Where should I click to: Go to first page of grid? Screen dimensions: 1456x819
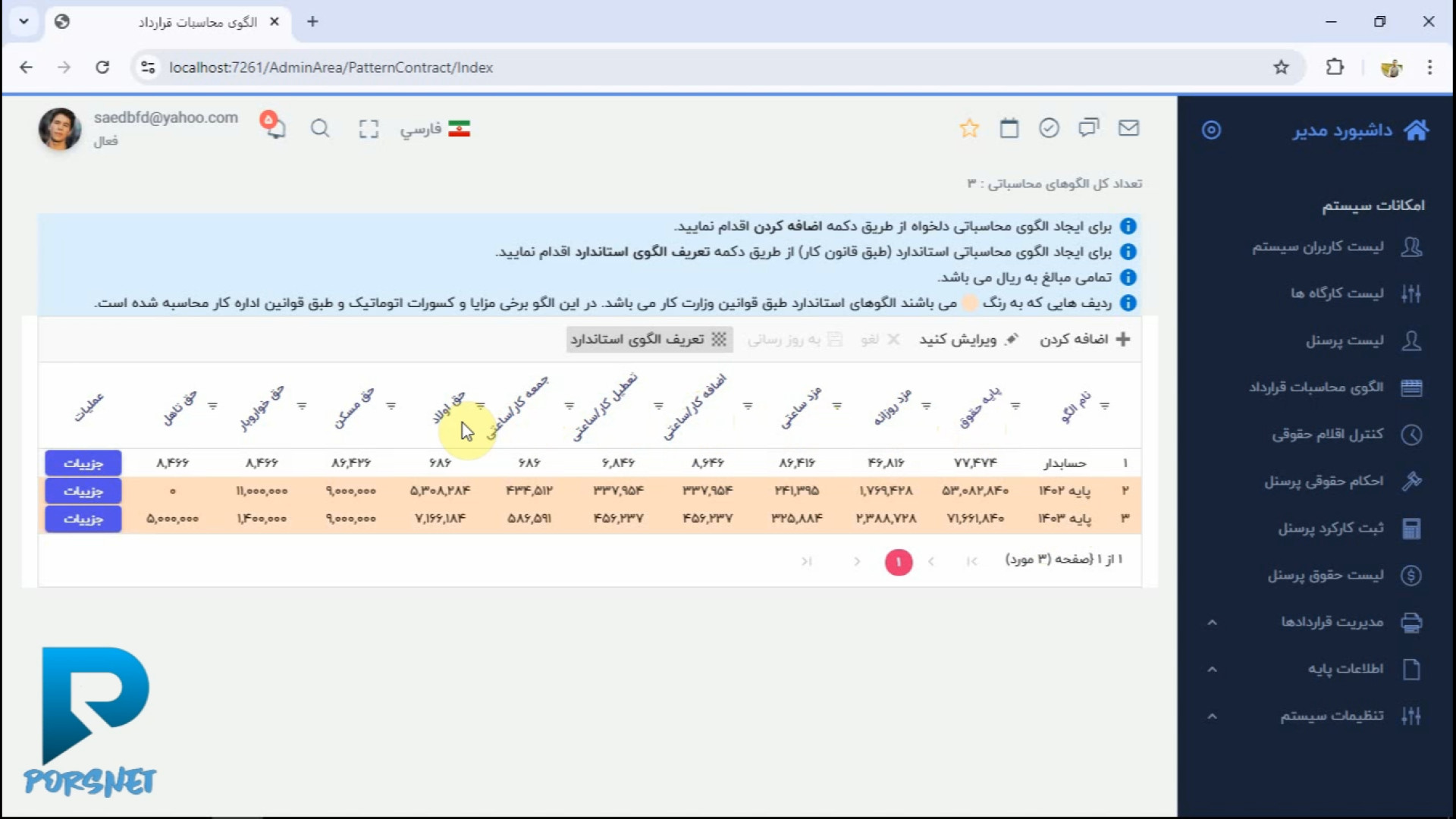pyautogui.click(x=972, y=562)
